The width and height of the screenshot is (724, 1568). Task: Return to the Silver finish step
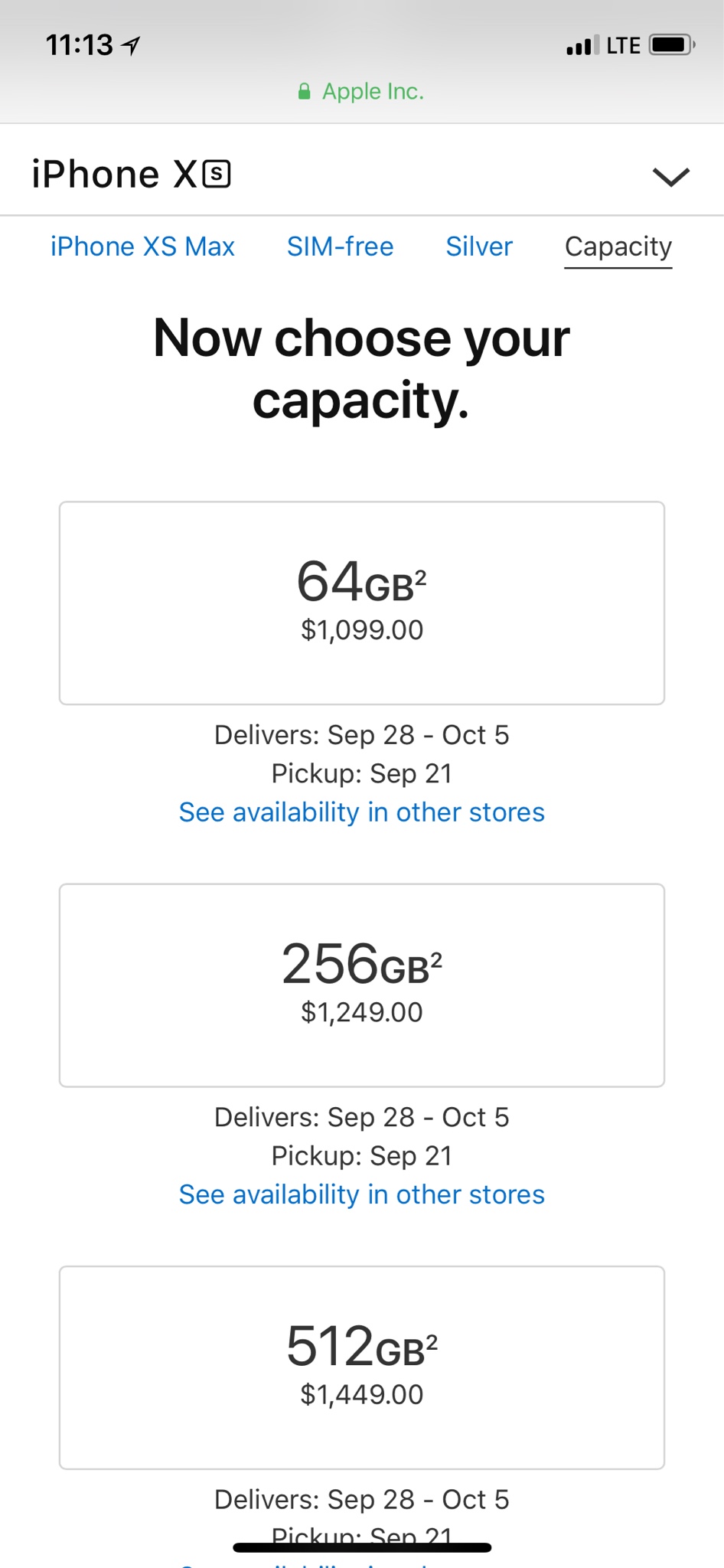pyautogui.click(x=479, y=247)
